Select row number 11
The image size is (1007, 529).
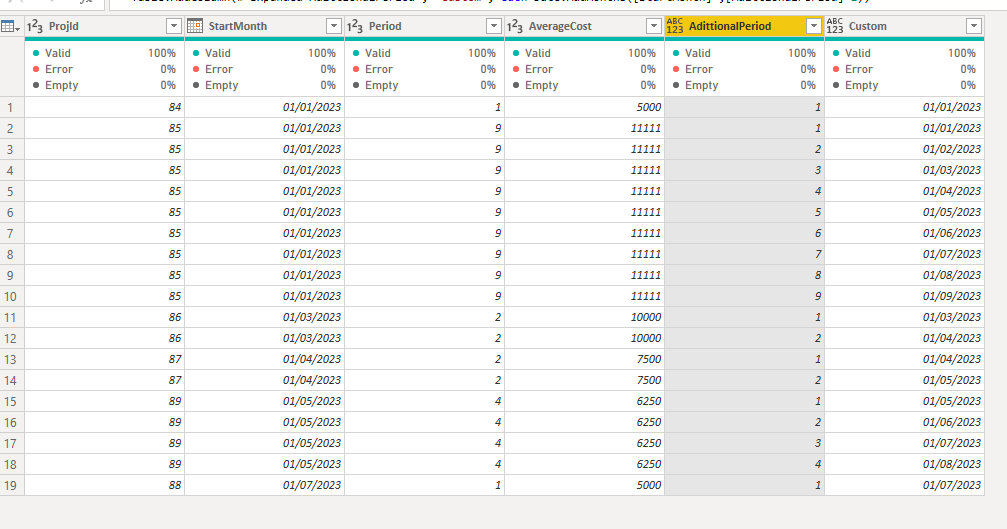point(10,317)
